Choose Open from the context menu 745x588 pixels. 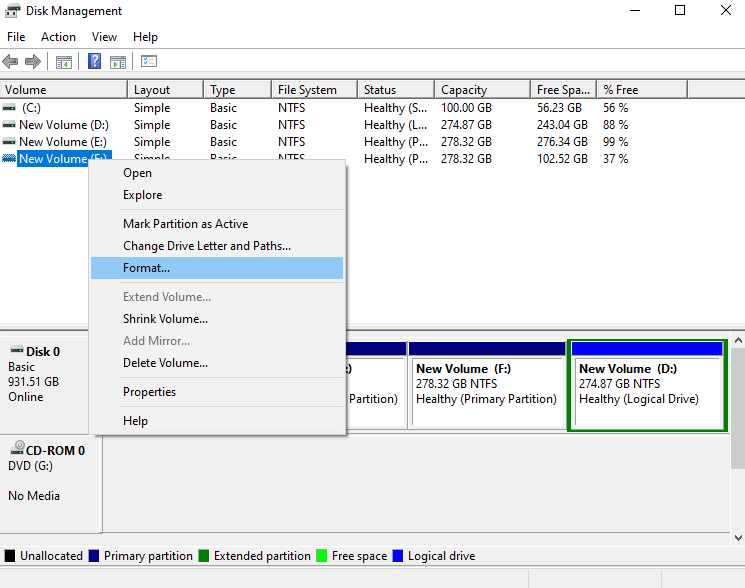pyautogui.click(x=217, y=173)
